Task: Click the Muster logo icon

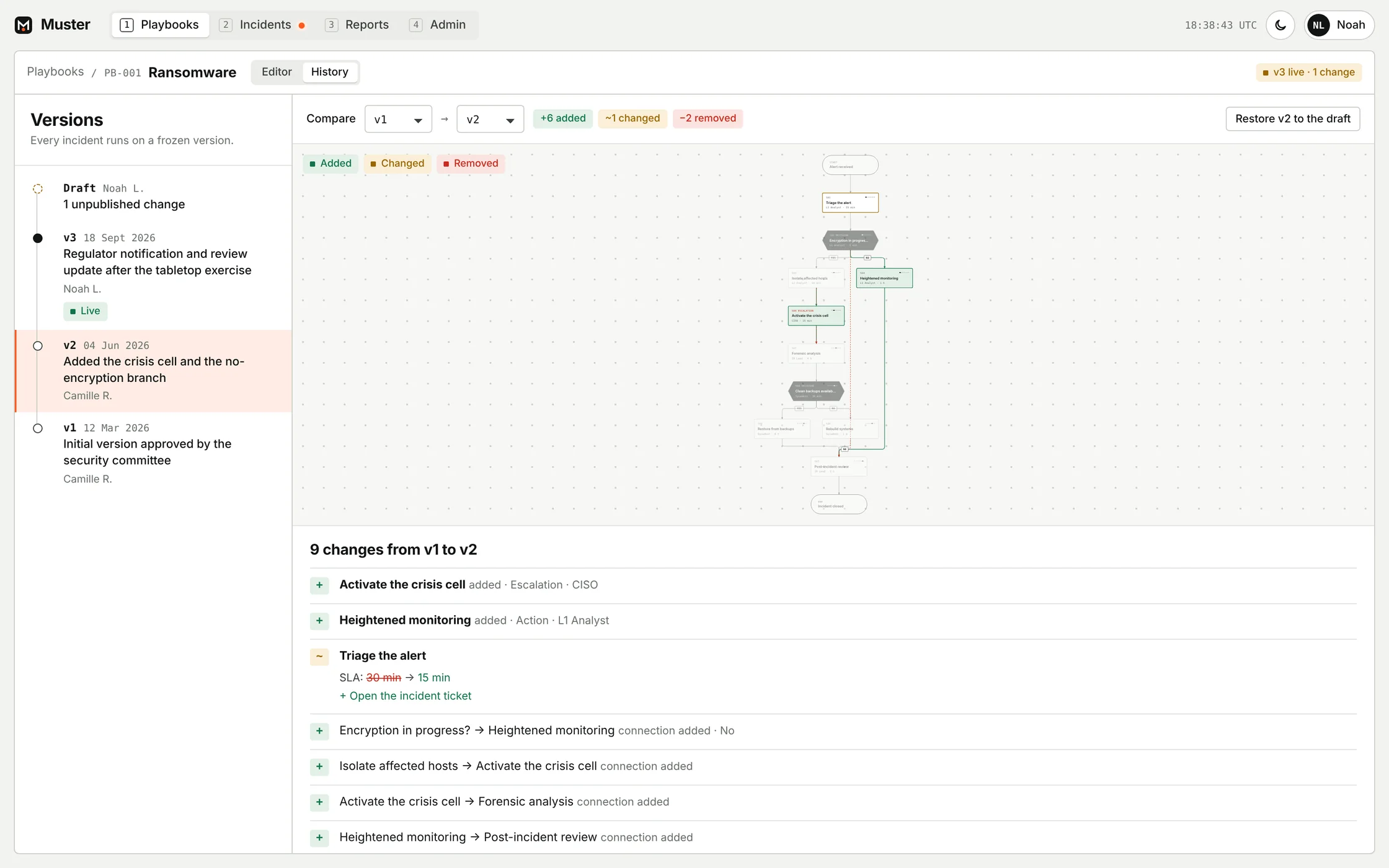Action: pos(24,25)
